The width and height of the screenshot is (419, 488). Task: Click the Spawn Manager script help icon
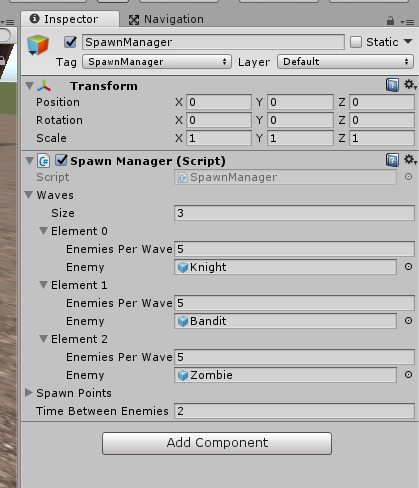(392, 160)
